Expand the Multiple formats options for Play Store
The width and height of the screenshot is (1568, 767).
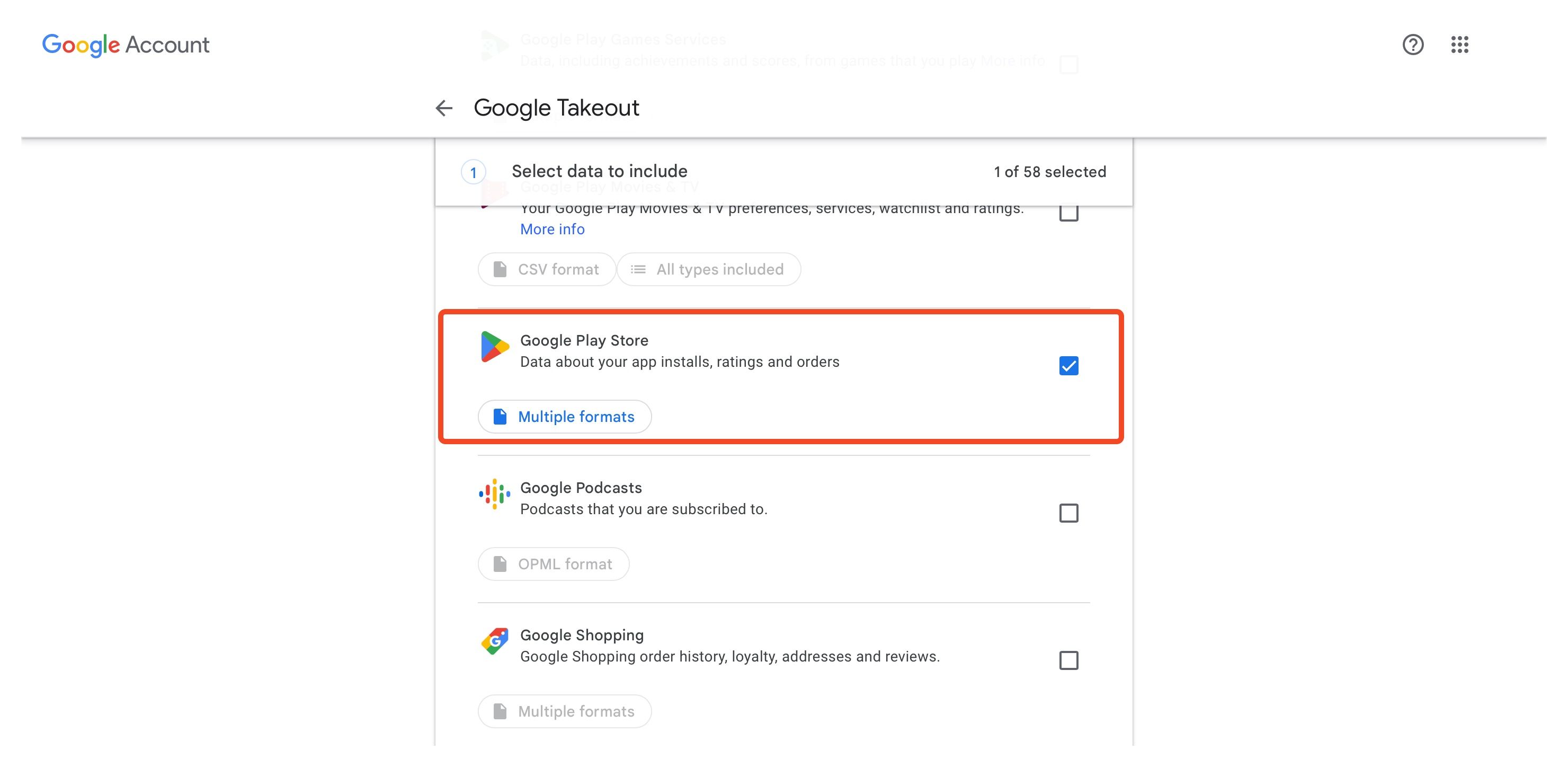click(564, 416)
